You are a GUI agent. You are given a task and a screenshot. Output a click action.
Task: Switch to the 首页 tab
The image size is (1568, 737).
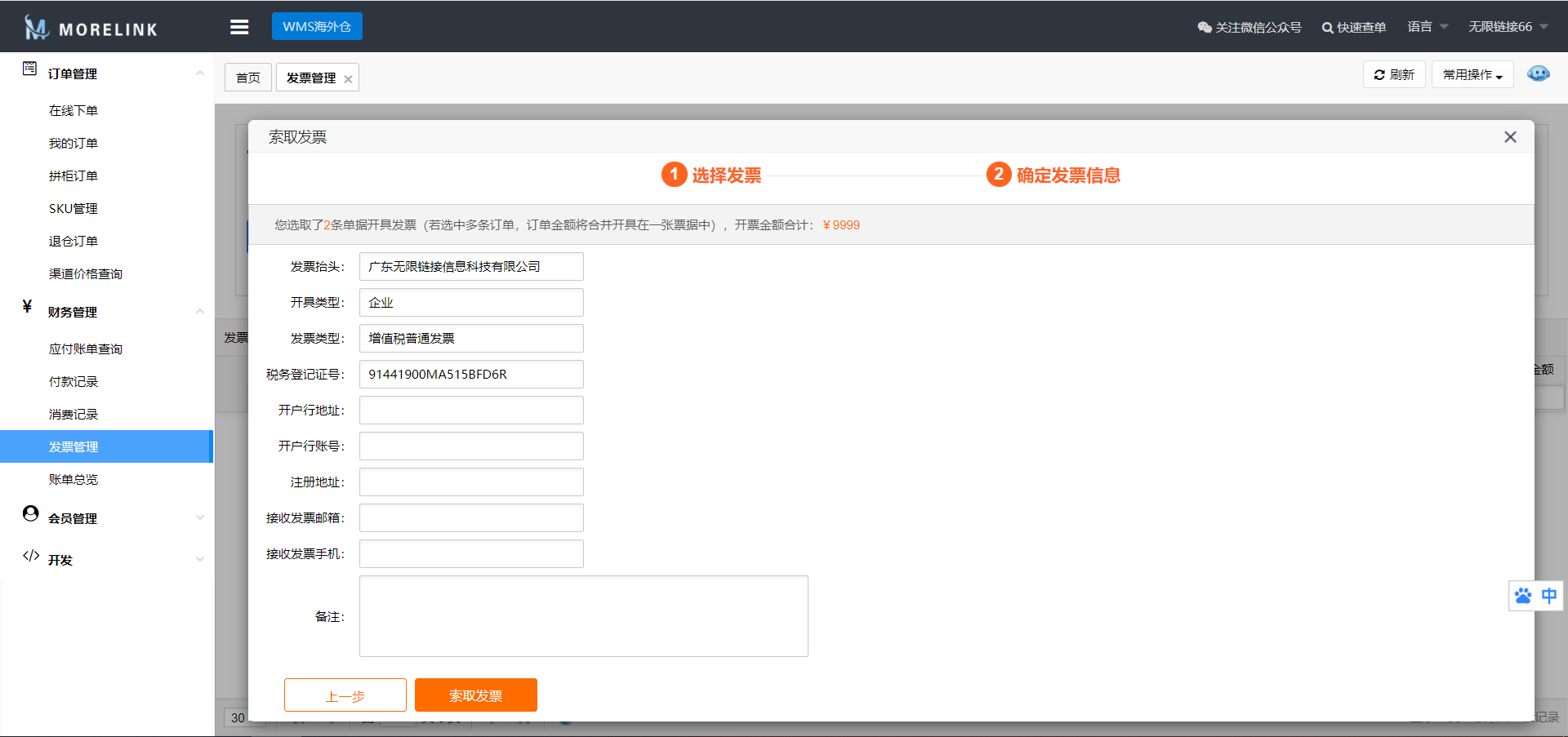pos(248,78)
